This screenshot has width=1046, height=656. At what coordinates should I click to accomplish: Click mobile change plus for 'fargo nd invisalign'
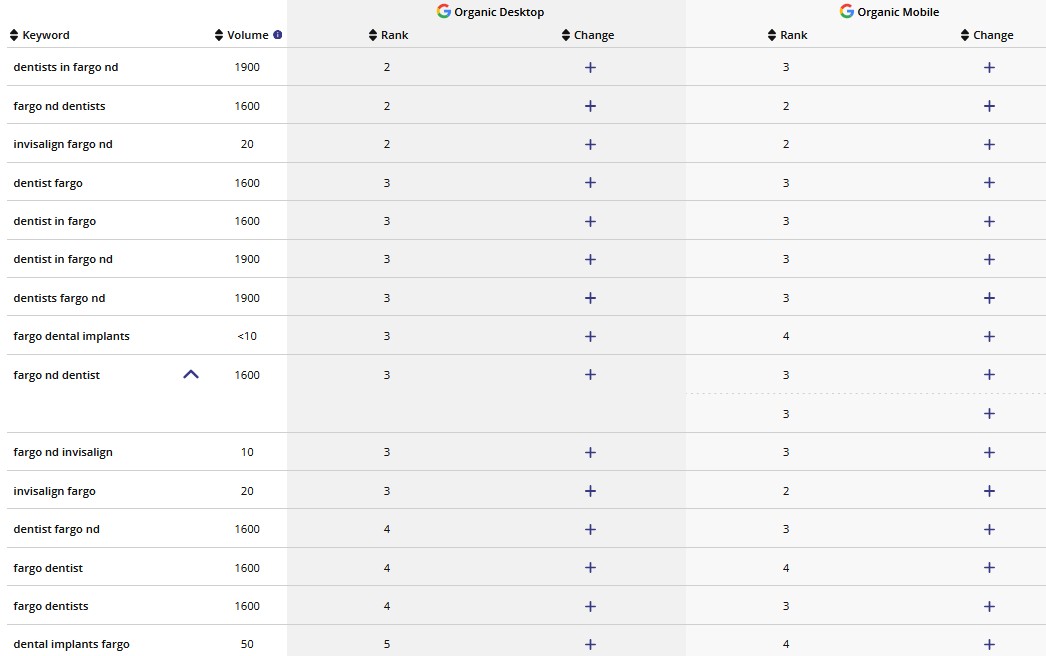[989, 452]
